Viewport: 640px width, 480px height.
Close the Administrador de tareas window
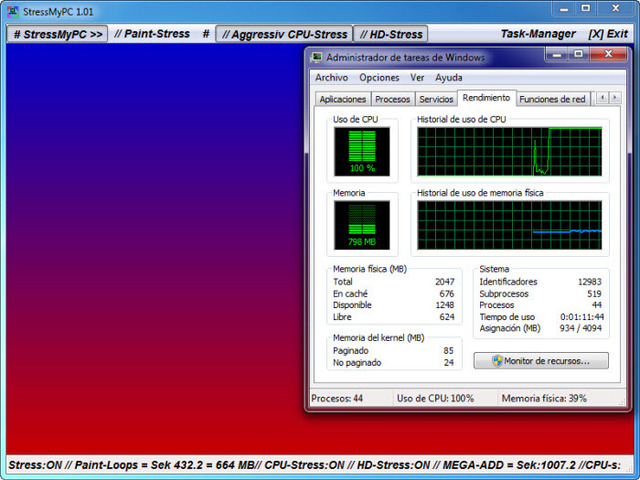(x=608, y=54)
